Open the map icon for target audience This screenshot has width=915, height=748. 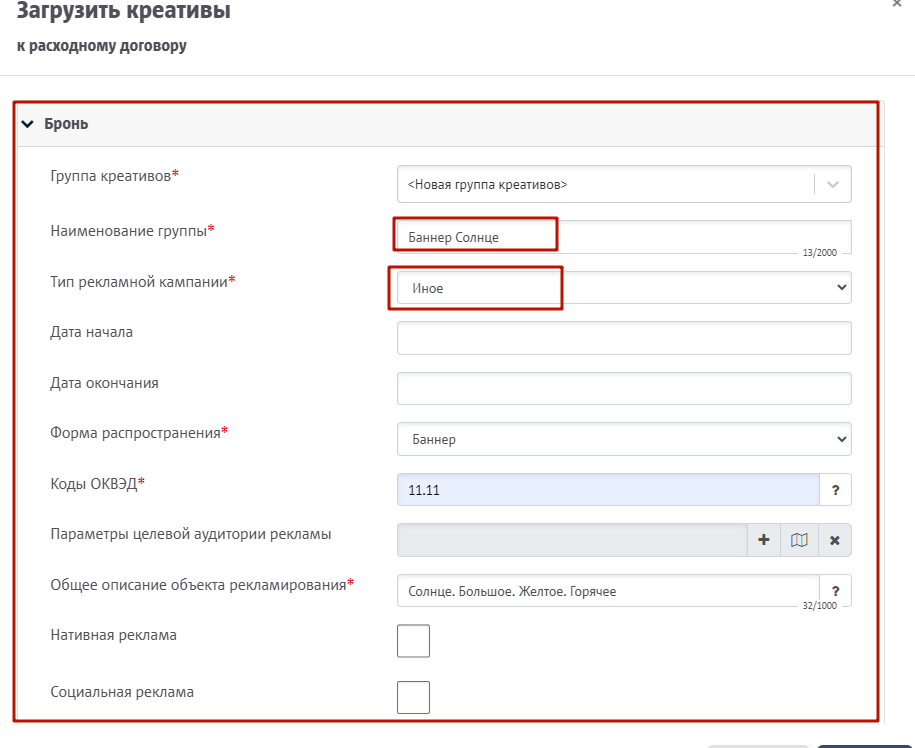click(x=799, y=540)
